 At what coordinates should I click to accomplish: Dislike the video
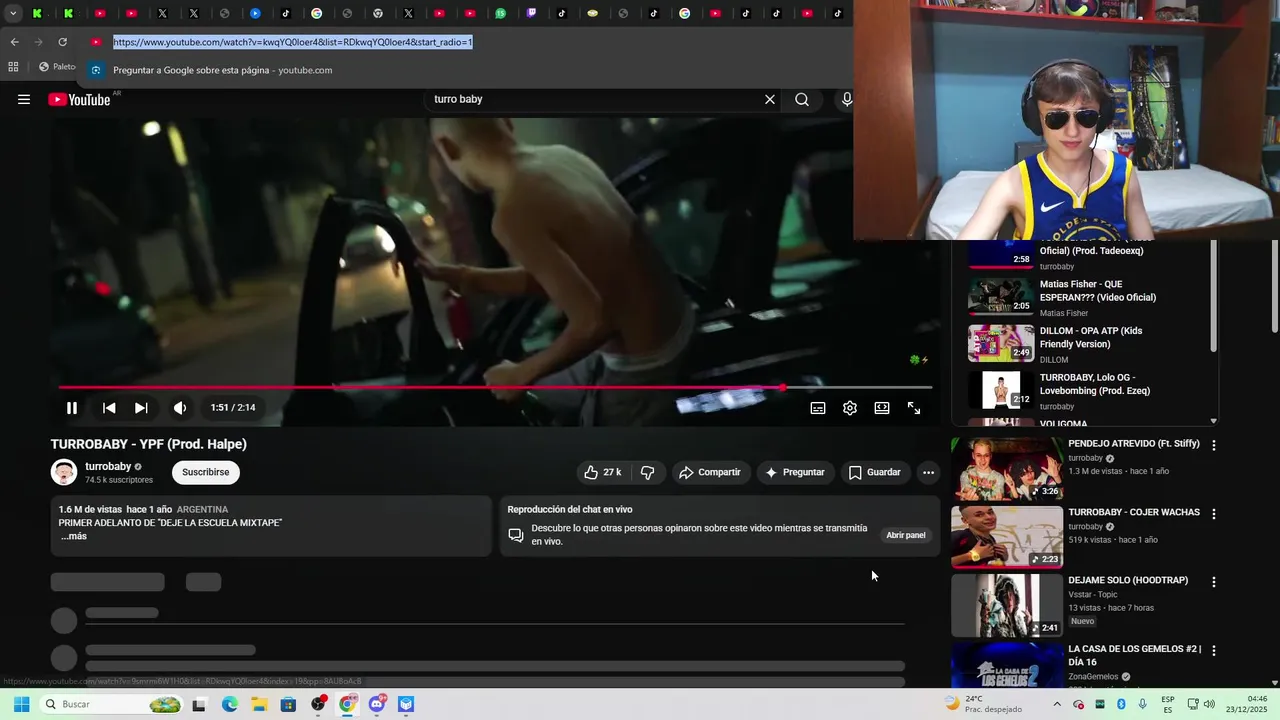647,472
